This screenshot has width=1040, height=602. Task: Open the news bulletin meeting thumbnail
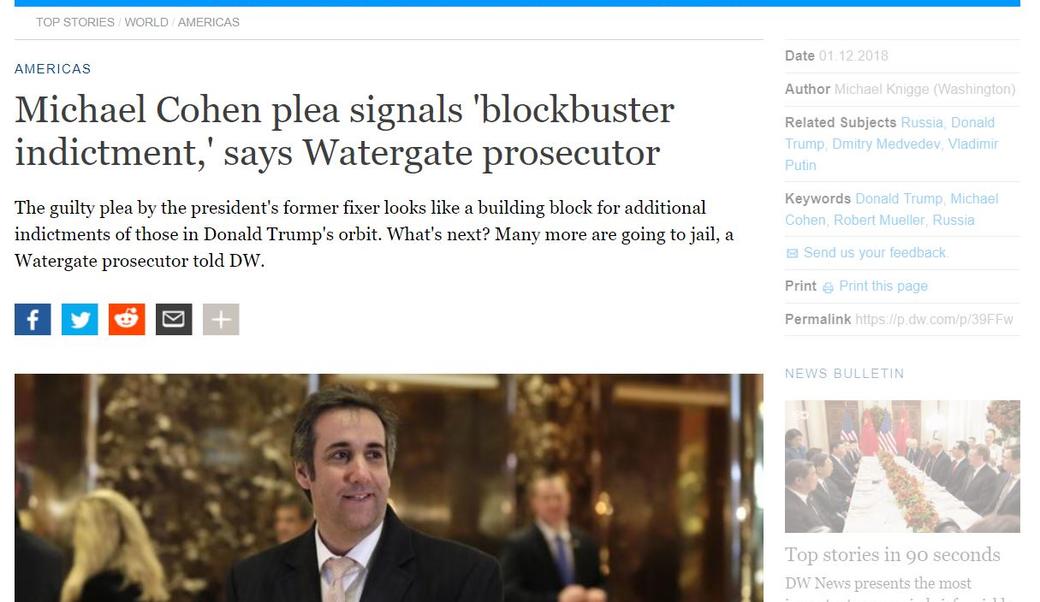(902, 466)
